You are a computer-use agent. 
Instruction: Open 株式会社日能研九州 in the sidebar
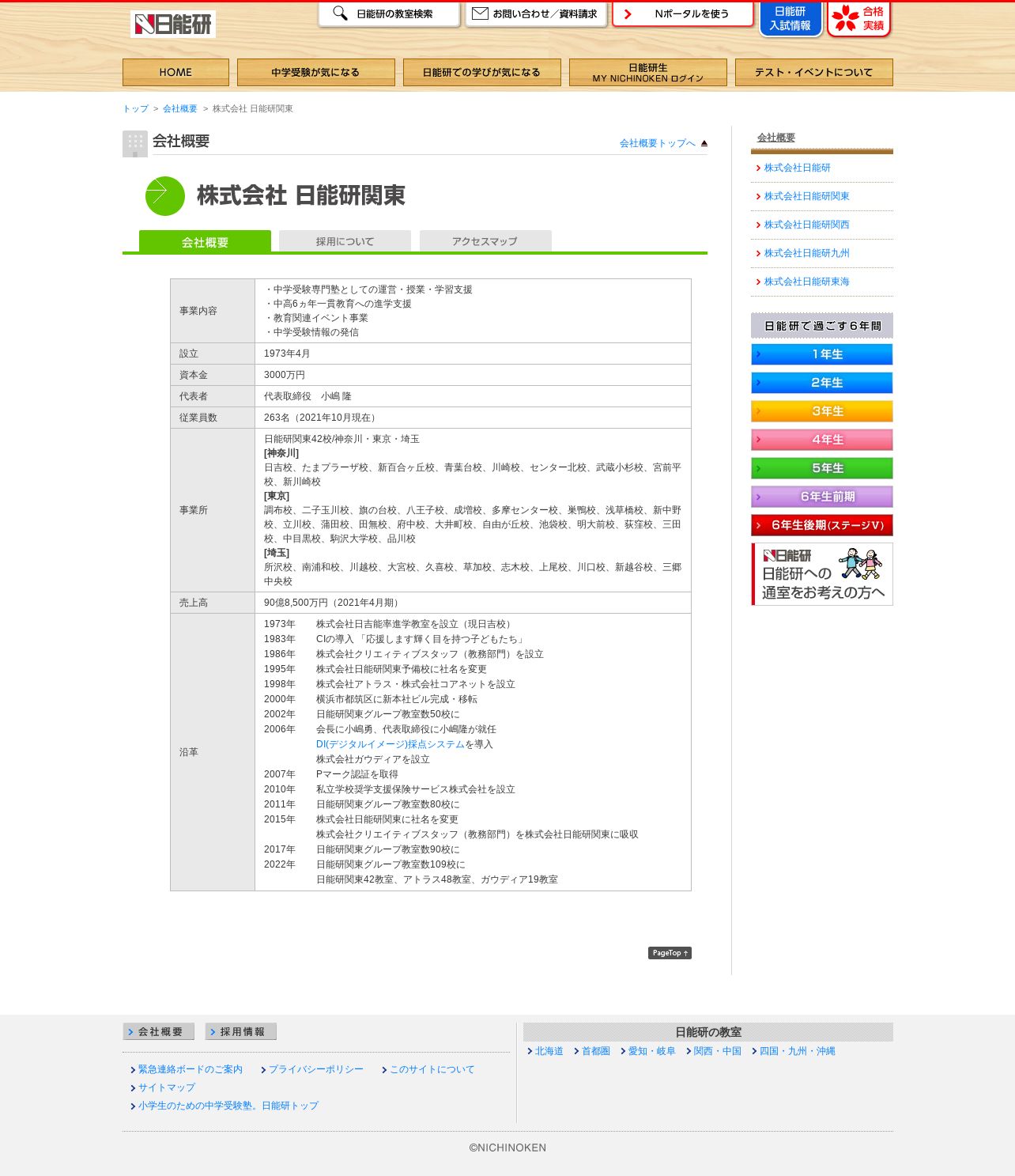806,253
